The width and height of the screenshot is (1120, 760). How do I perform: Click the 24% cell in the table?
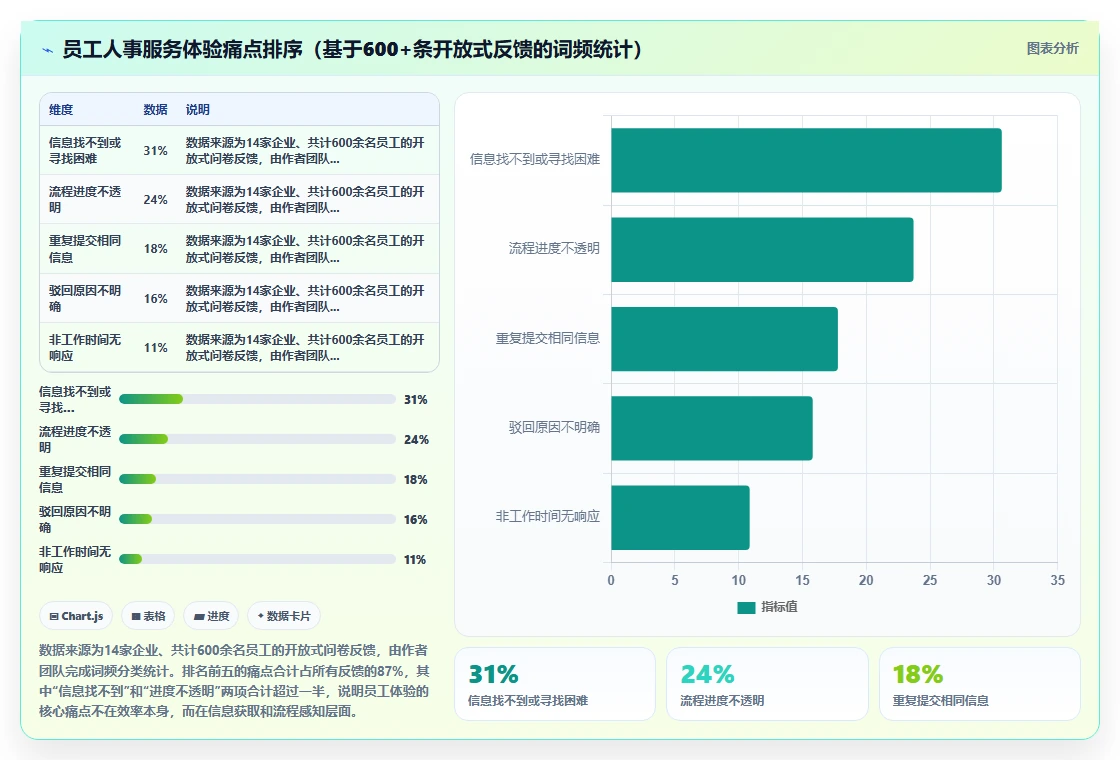tap(155, 200)
